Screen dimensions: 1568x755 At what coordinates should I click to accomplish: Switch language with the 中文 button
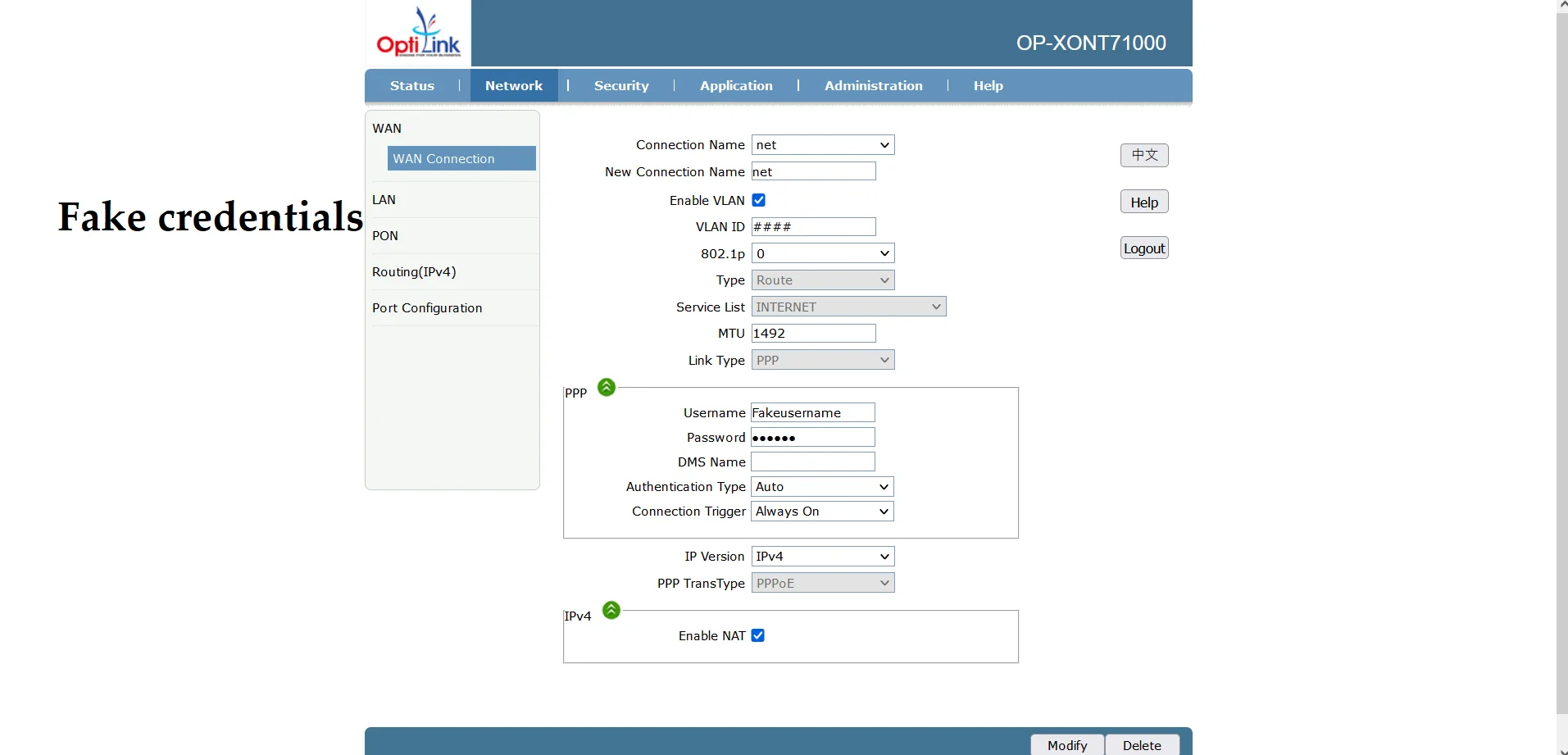point(1144,155)
